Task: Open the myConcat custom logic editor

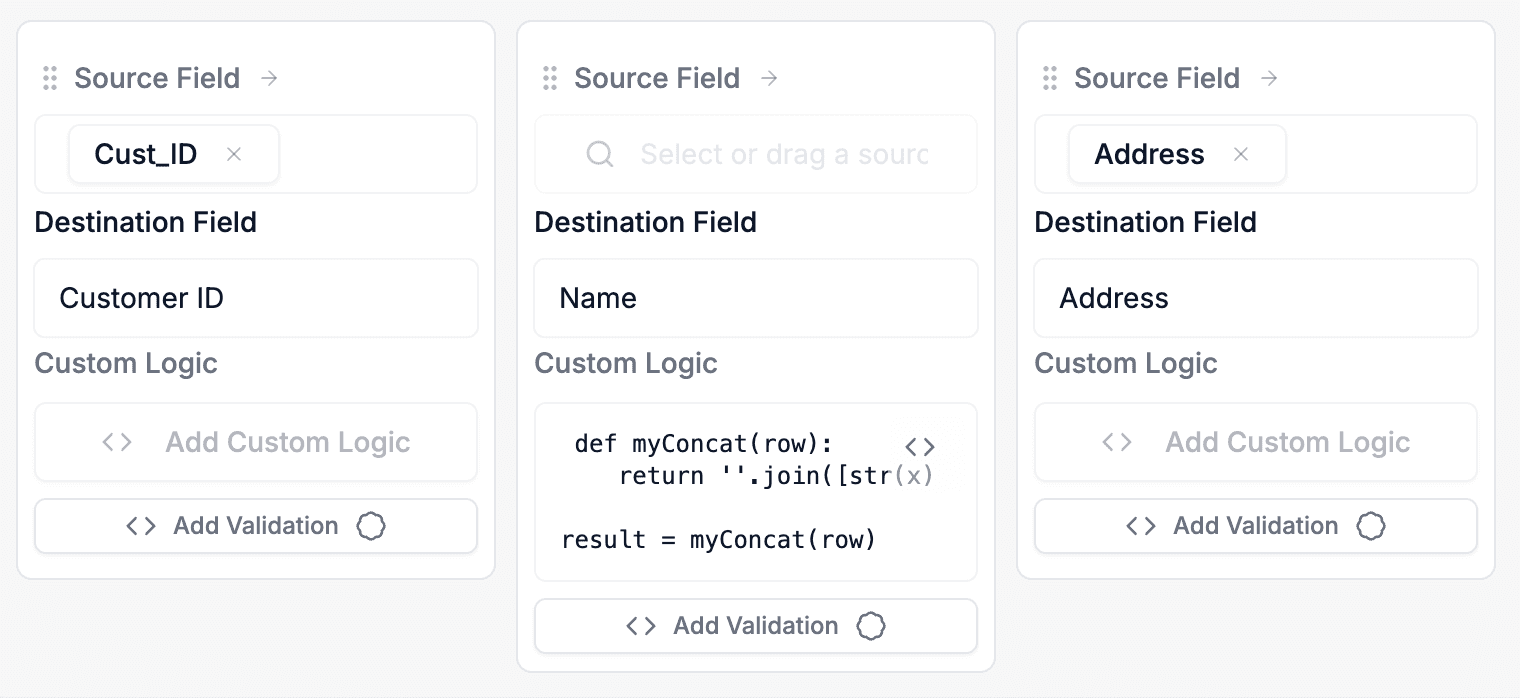Action: (756, 492)
